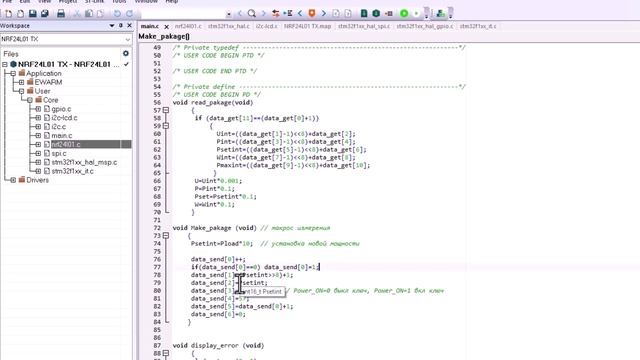Switch to the stm32f1xx_it.c tab
640x360 pixels.
(478, 26)
